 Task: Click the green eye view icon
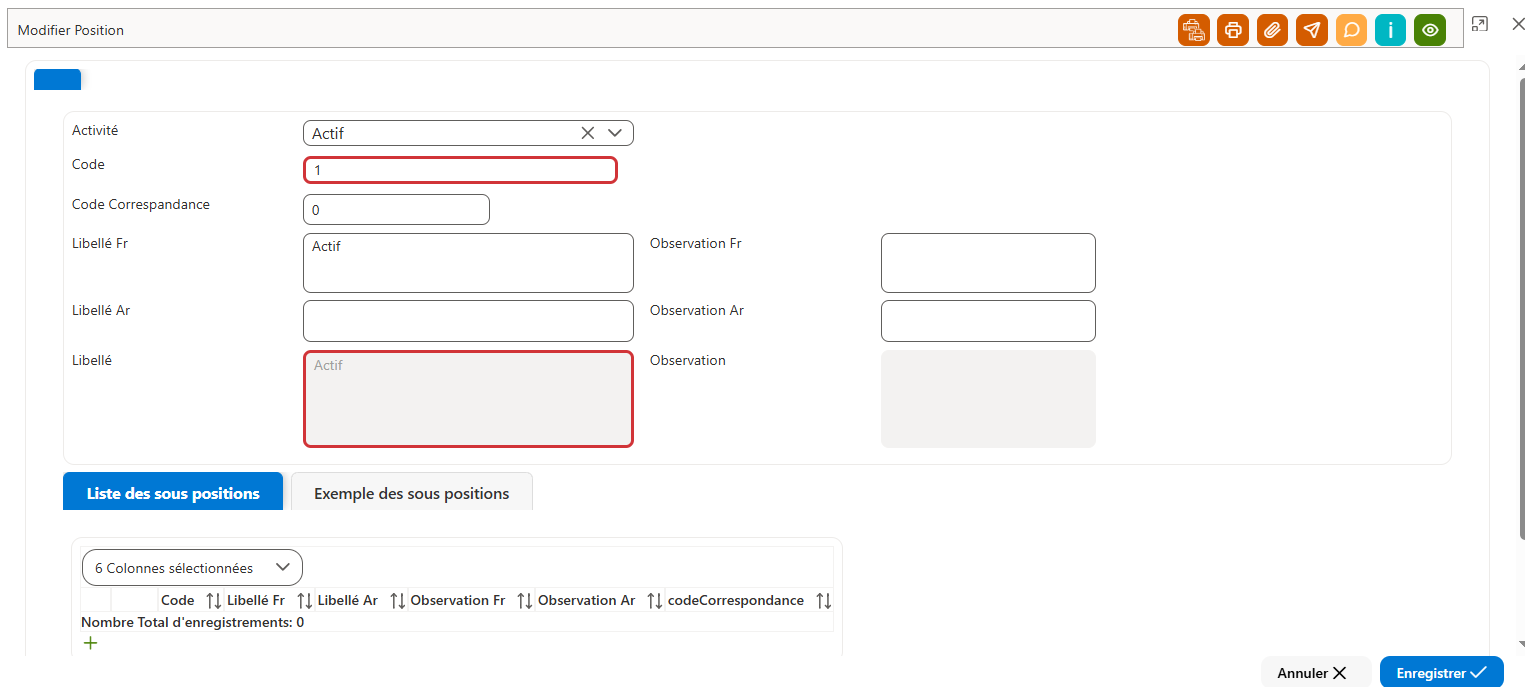pyautogui.click(x=1430, y=30)
